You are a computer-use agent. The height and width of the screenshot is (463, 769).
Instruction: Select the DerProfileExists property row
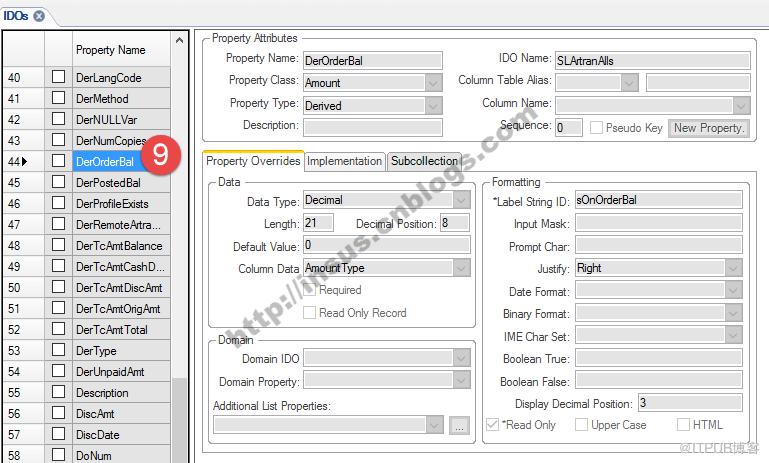121,203
